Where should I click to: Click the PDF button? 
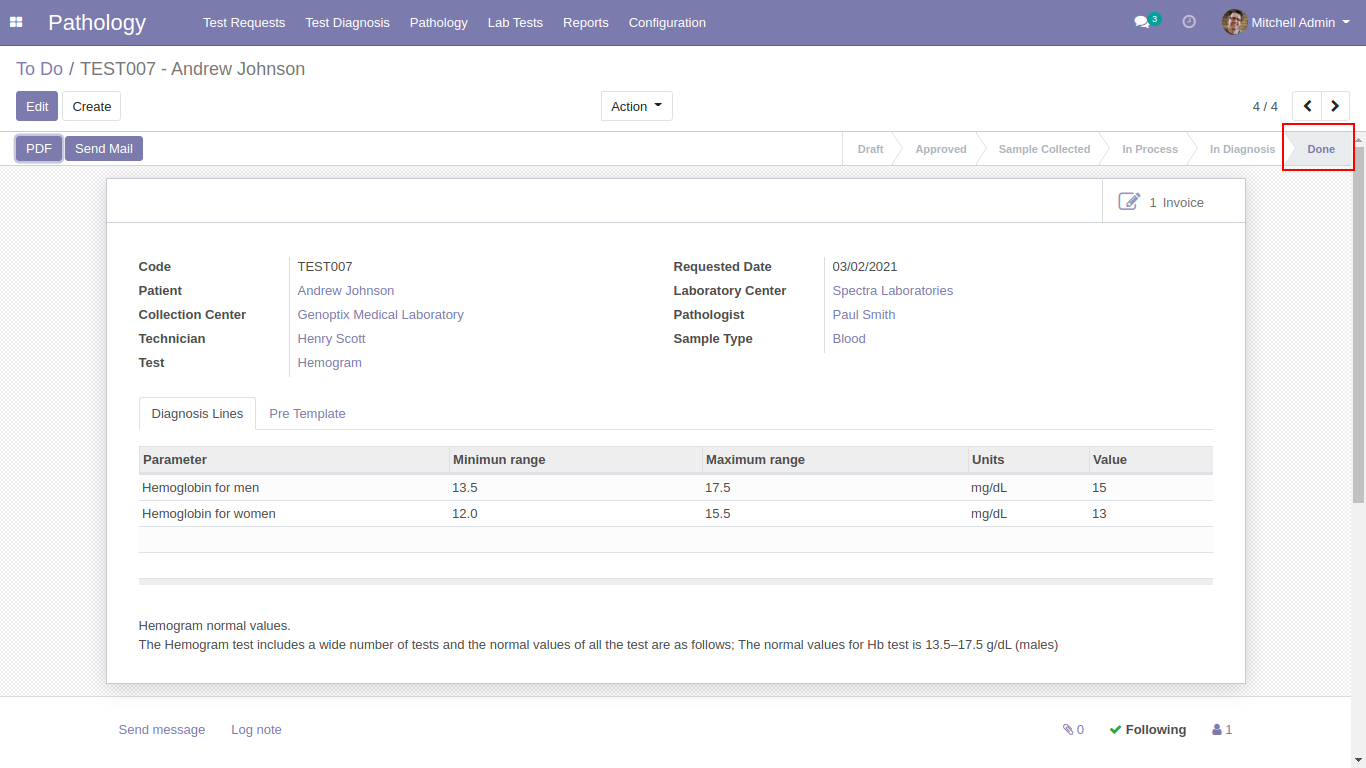(x=39, y=149)
